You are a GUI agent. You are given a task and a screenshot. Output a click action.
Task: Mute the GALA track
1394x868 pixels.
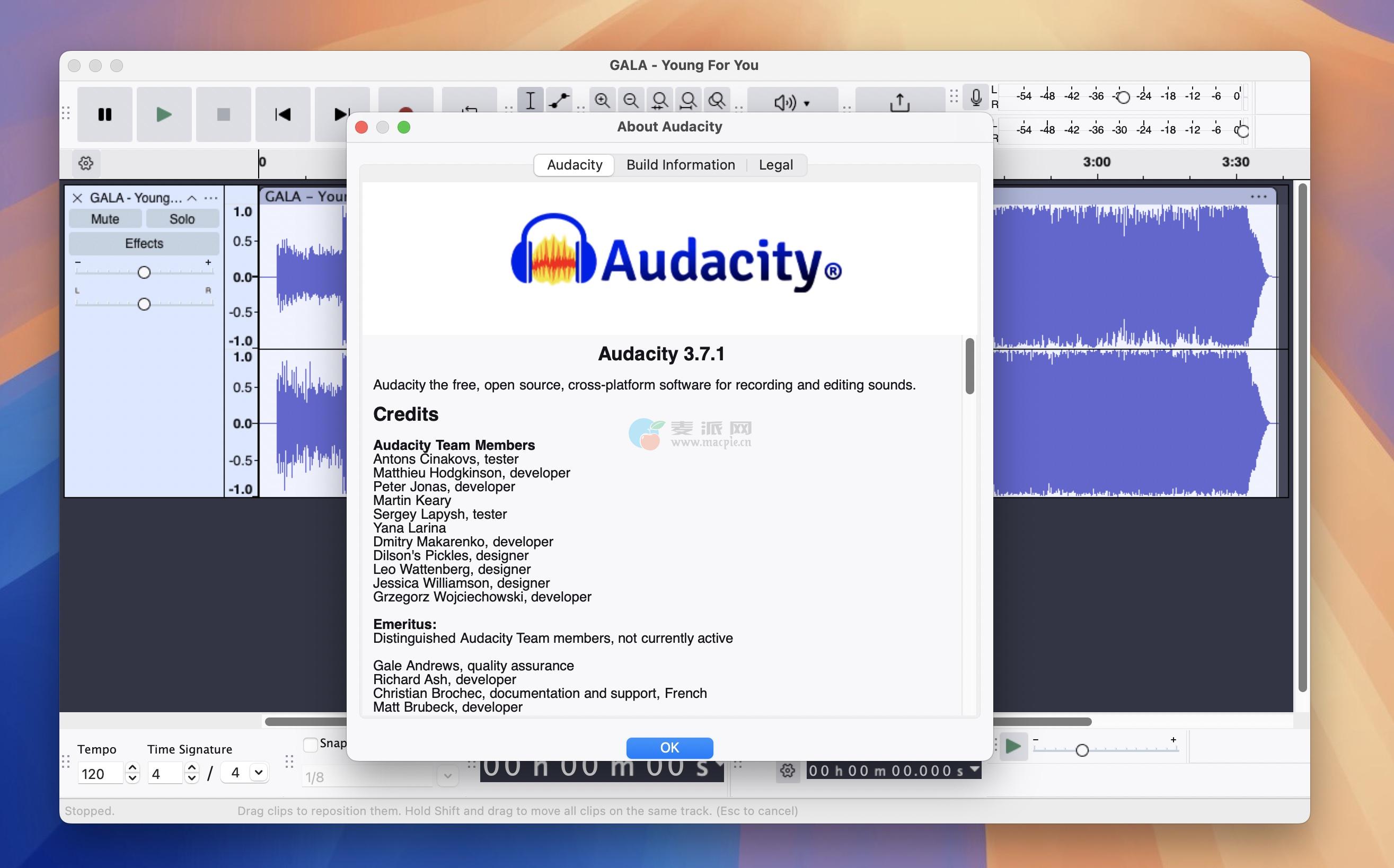(x=105, y=219)
